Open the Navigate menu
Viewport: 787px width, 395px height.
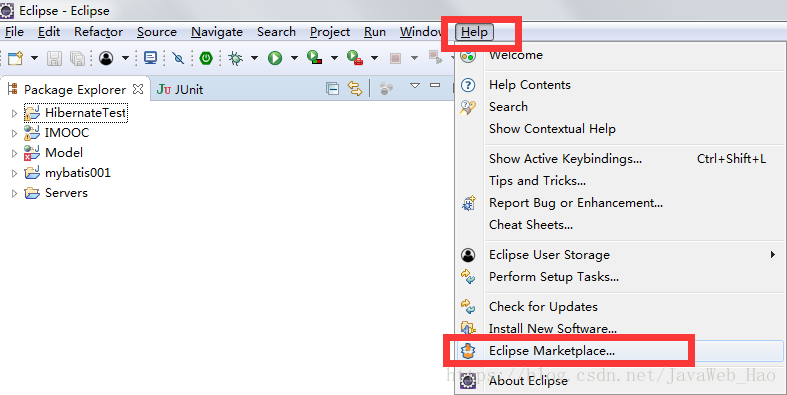point(217,32)
